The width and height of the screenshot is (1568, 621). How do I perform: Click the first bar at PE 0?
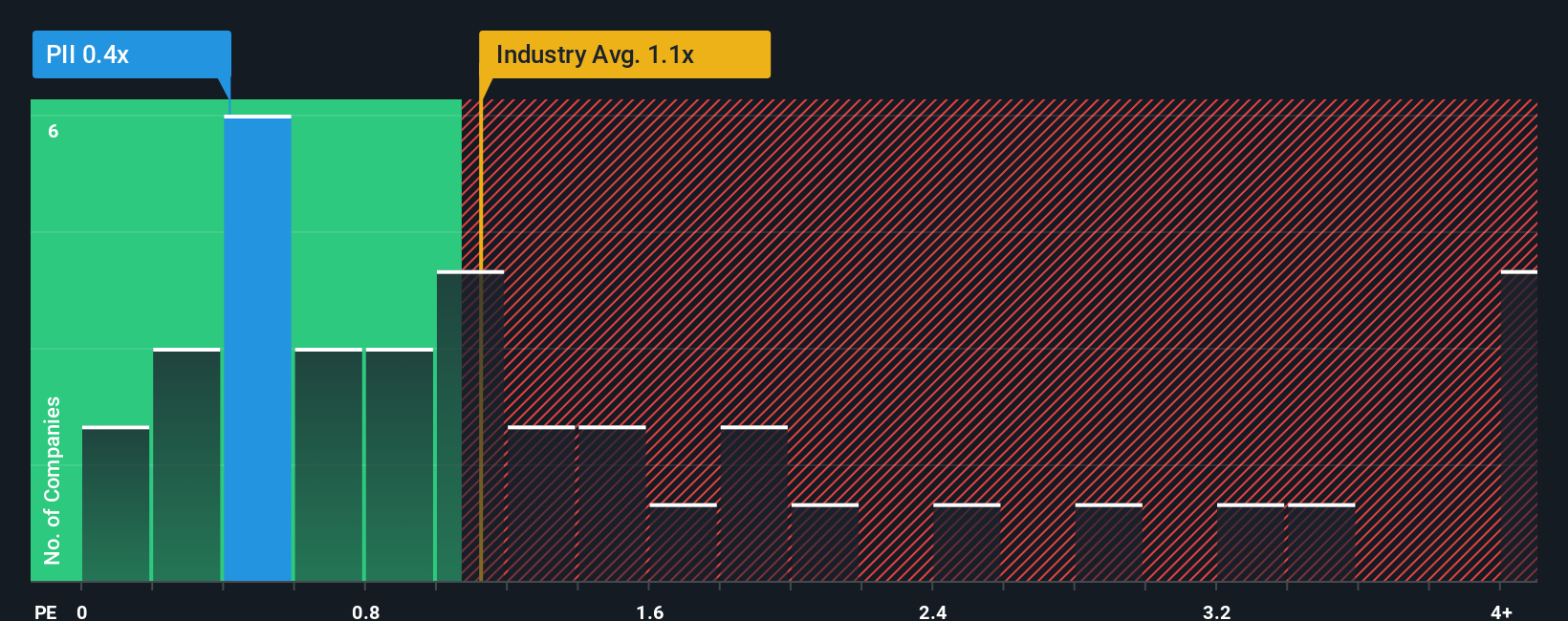click(116, 503)
